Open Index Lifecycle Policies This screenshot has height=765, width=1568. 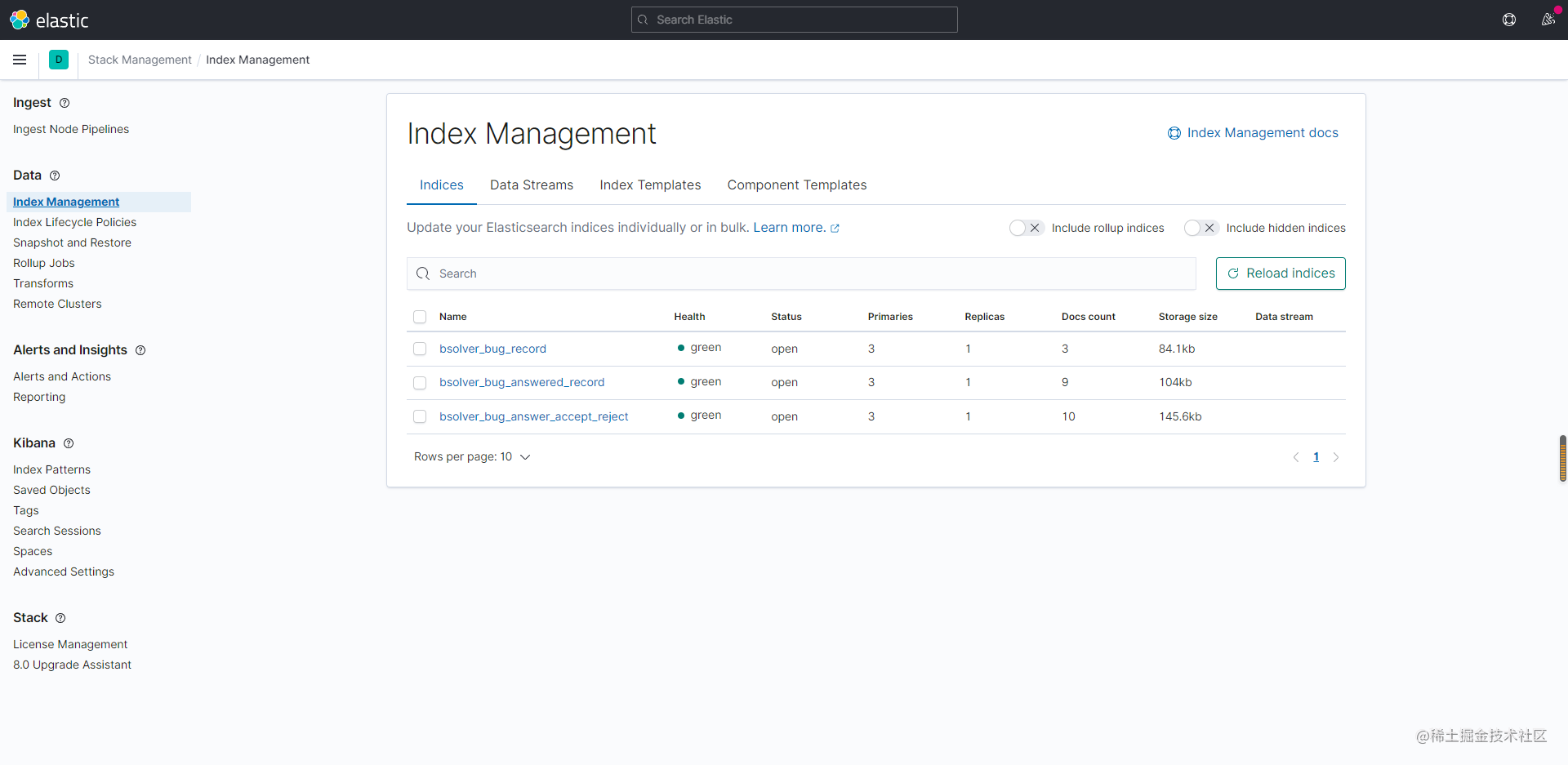pyautogui.click(x=74, y=222)
